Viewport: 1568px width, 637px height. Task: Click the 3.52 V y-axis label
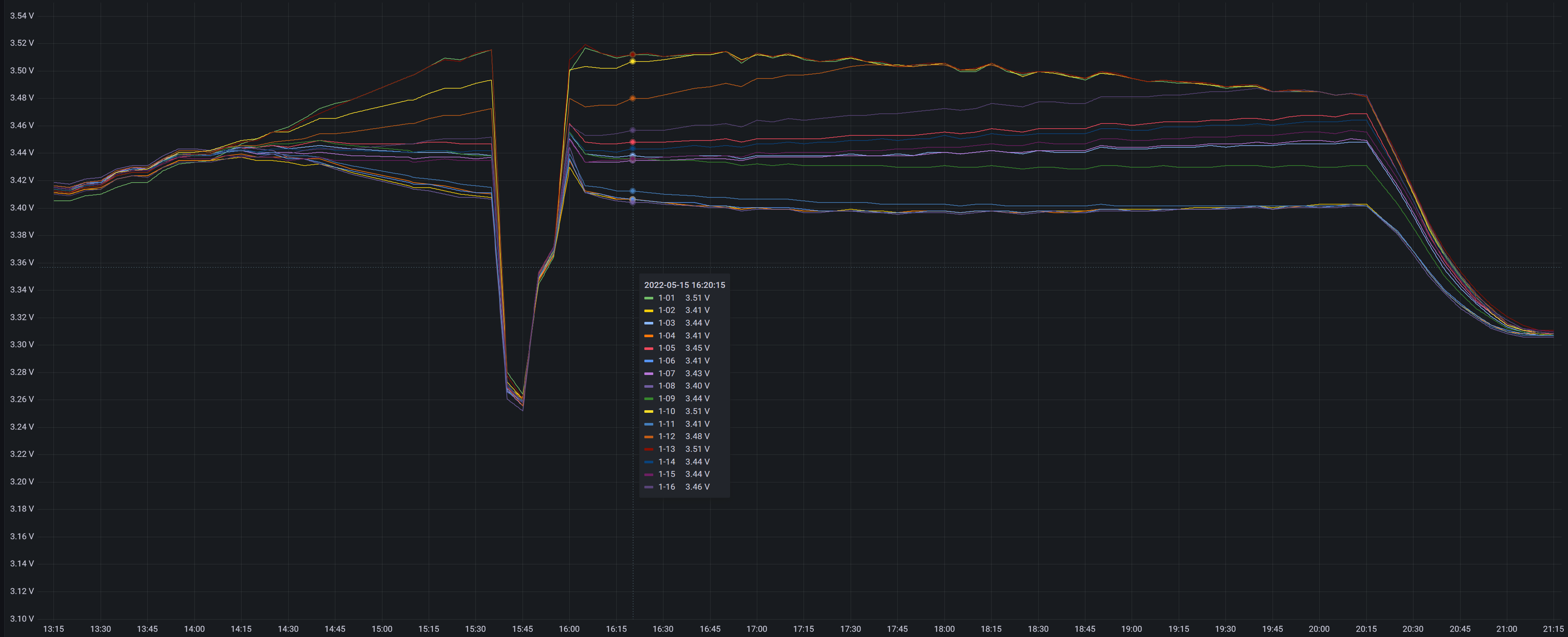point(22,43)
